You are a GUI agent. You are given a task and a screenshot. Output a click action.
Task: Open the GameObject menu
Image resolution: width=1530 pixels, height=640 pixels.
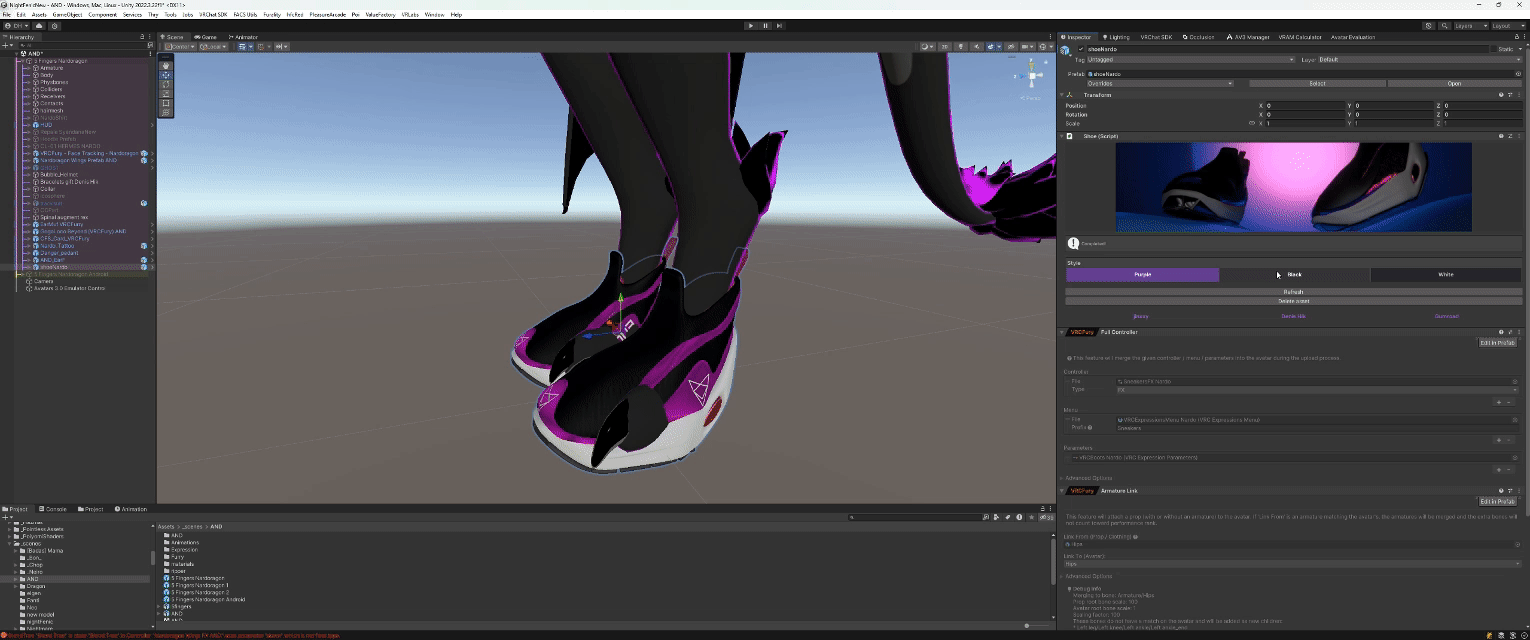pos(67,15)
